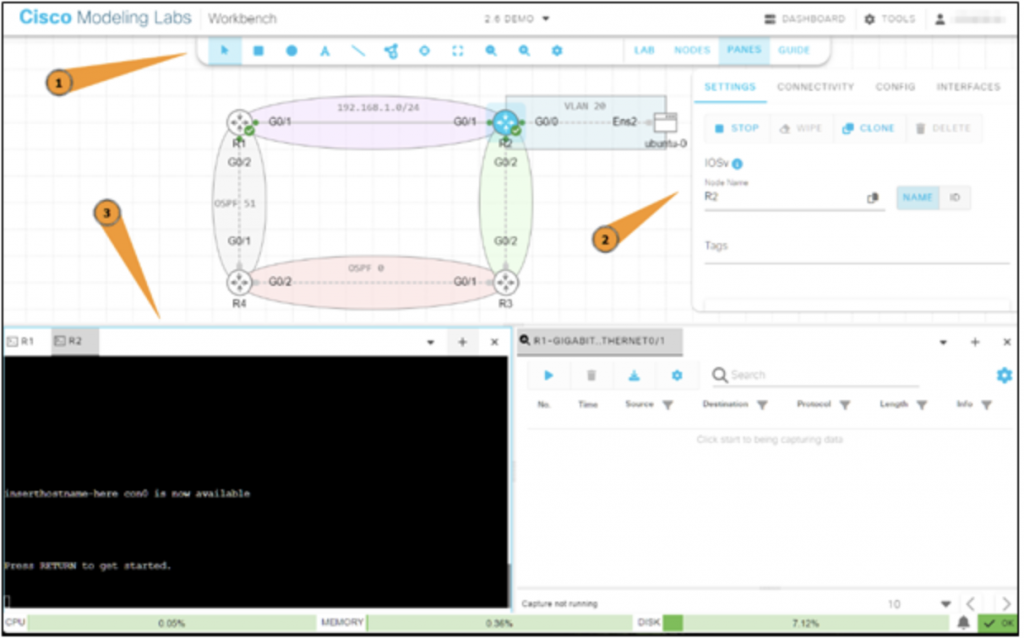Toggle node label display to NAME
The height and width of the screenshot is (638, 1024).
click(917, 198)
